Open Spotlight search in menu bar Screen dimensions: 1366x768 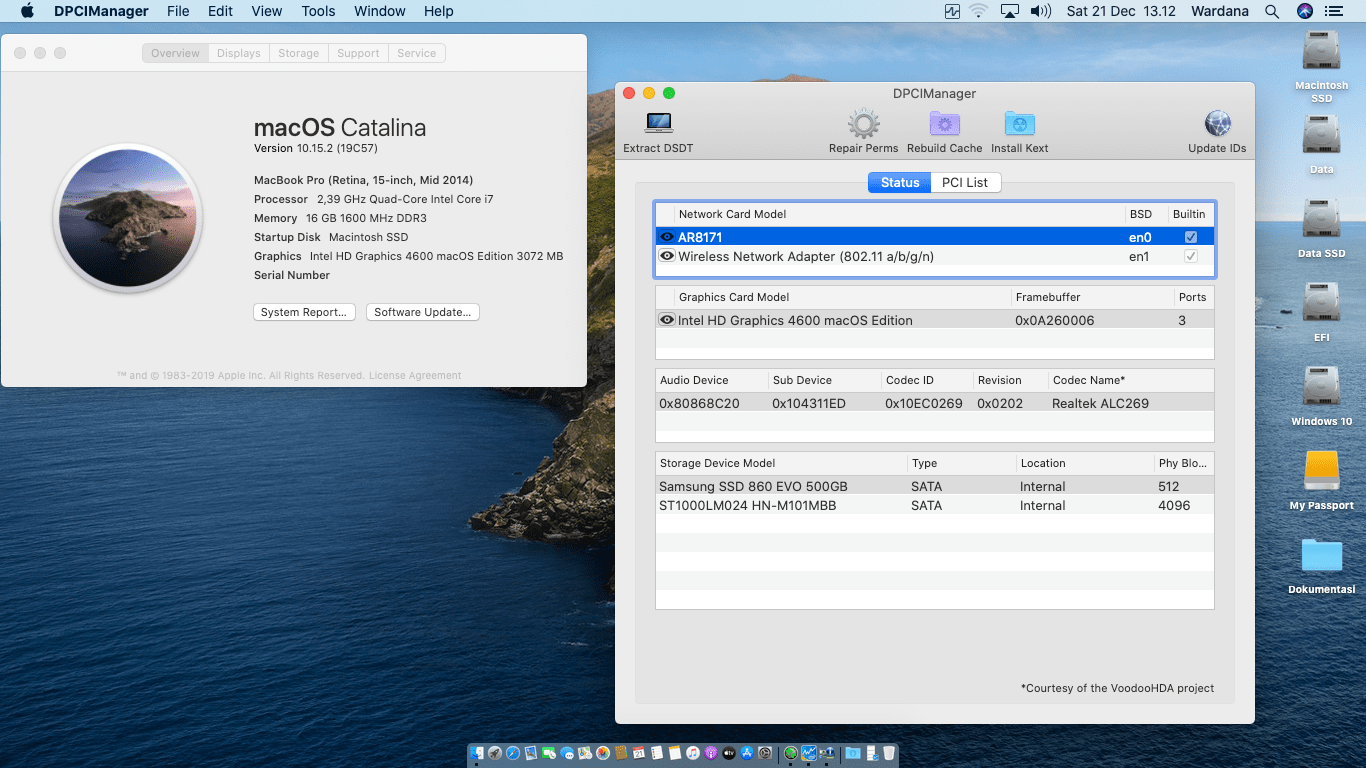click(x=1270, y=11)
